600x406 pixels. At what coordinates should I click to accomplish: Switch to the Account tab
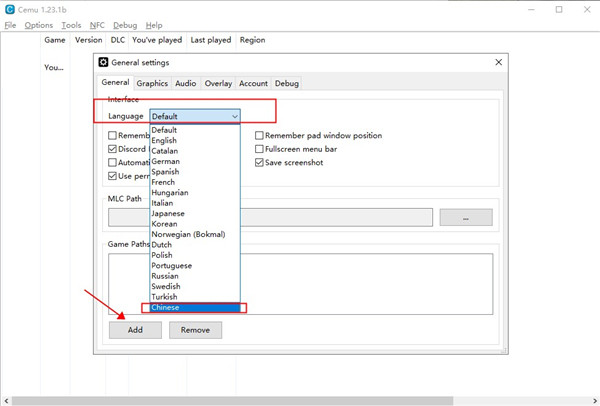tap(253, 83)
